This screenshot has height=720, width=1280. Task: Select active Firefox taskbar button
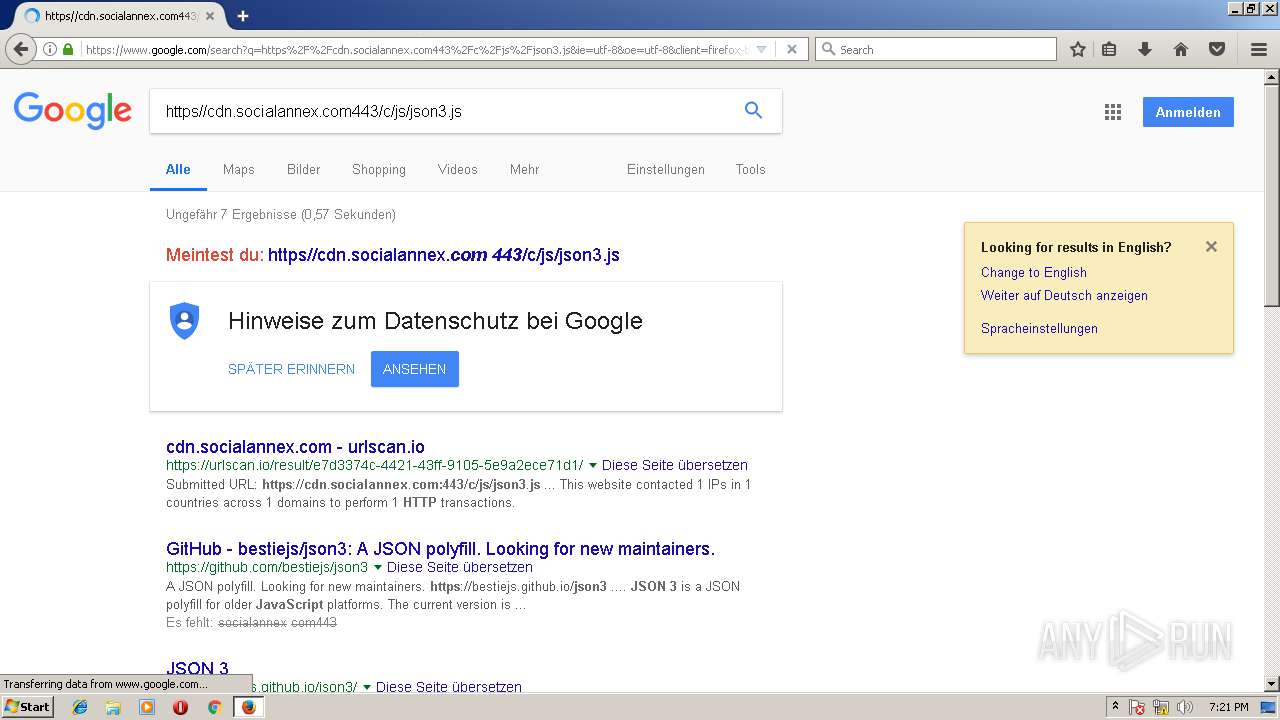[x=248, y=707]
